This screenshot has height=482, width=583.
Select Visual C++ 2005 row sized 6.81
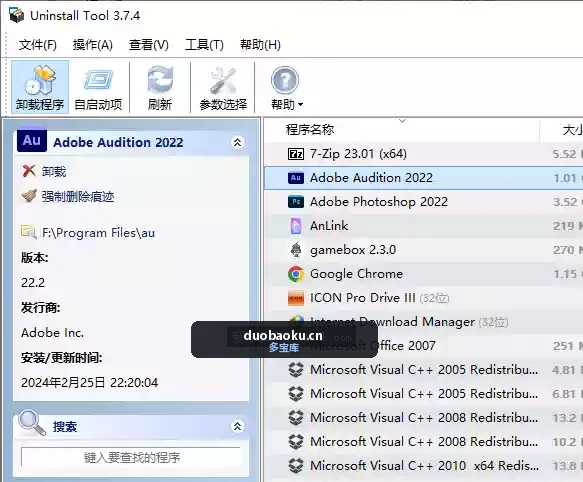point(423,394)
